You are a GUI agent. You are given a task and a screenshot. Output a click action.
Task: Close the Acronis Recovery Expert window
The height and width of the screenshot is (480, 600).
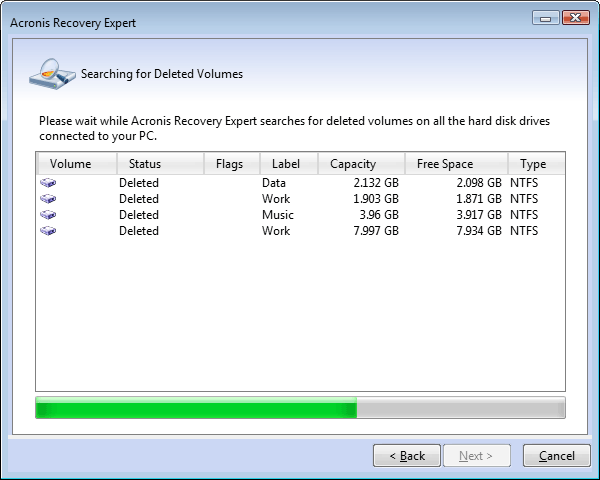pos(576,18)
